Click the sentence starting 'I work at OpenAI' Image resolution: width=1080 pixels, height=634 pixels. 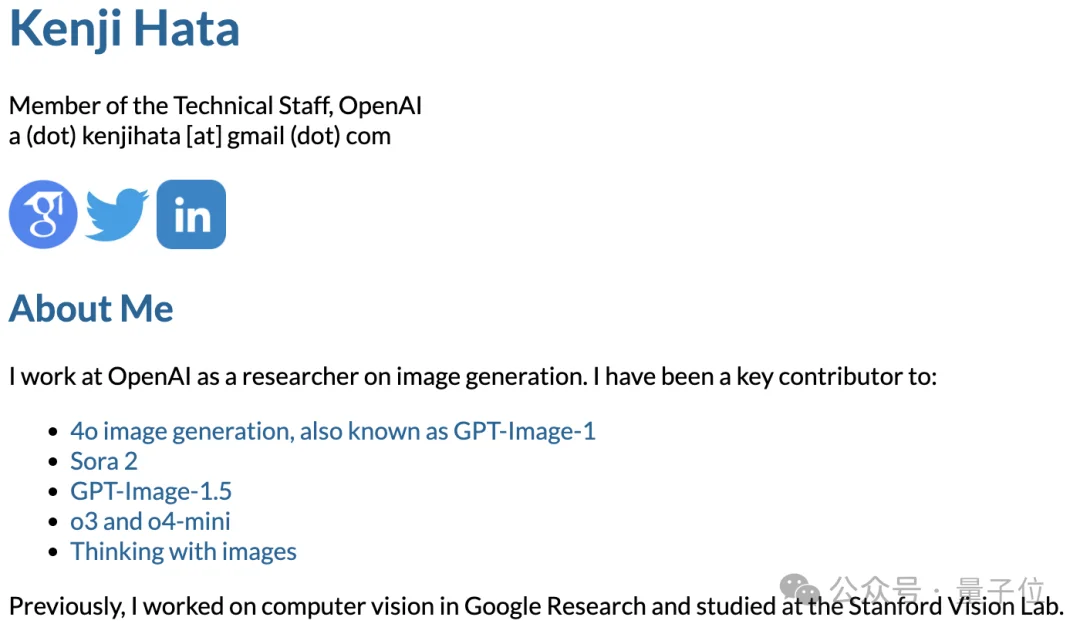(472, 377)
